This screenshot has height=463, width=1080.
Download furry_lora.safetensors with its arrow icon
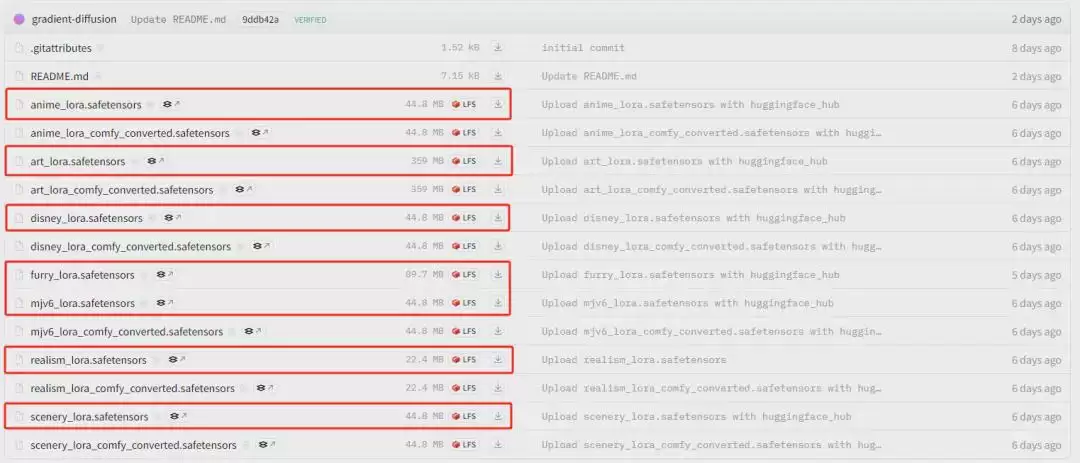(498, 274)
